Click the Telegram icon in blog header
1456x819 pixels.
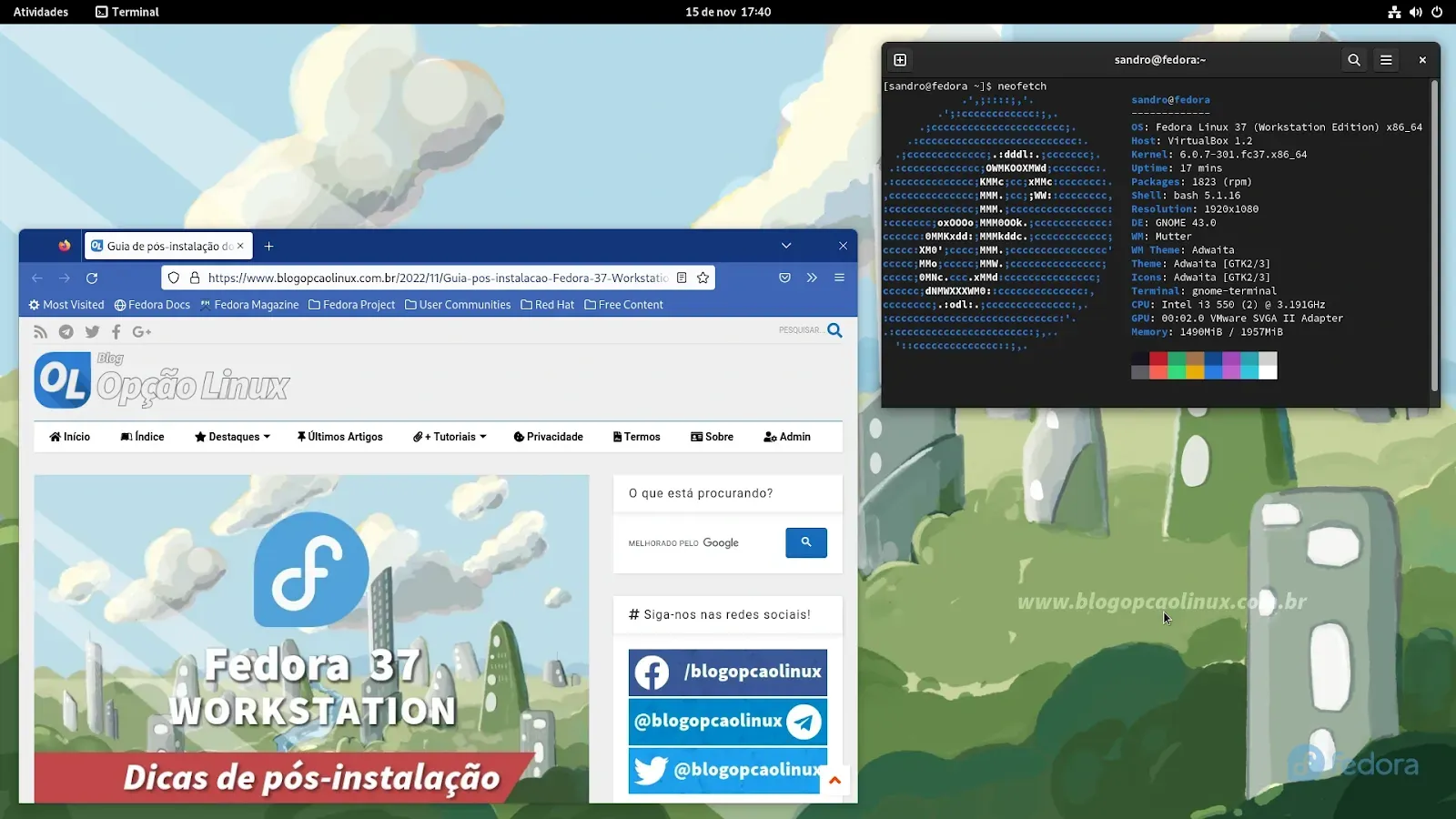(66, 332)
